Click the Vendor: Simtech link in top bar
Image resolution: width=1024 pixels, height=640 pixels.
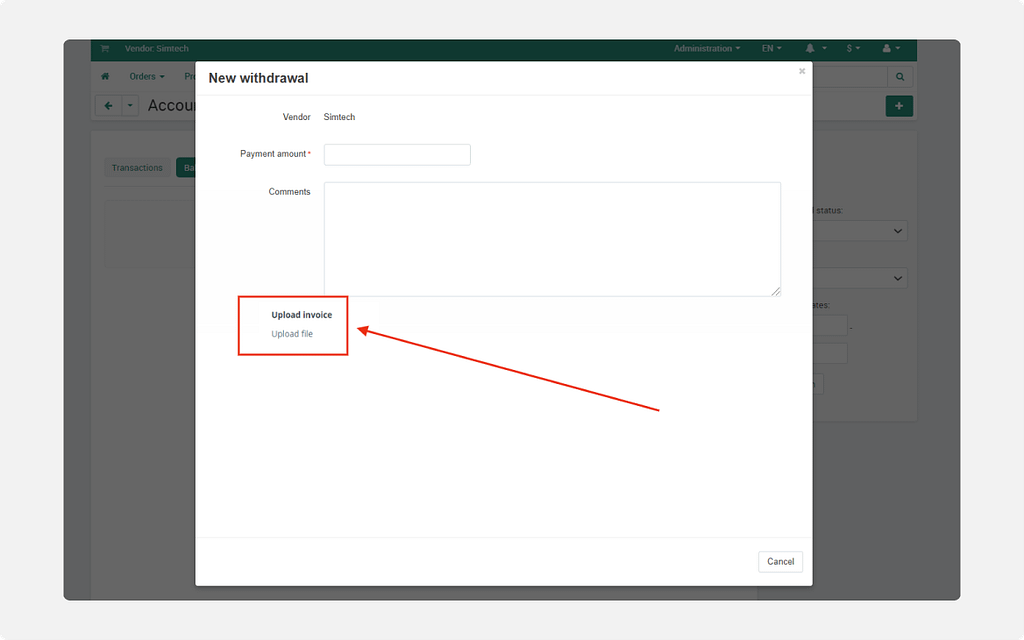coord(156,49)
